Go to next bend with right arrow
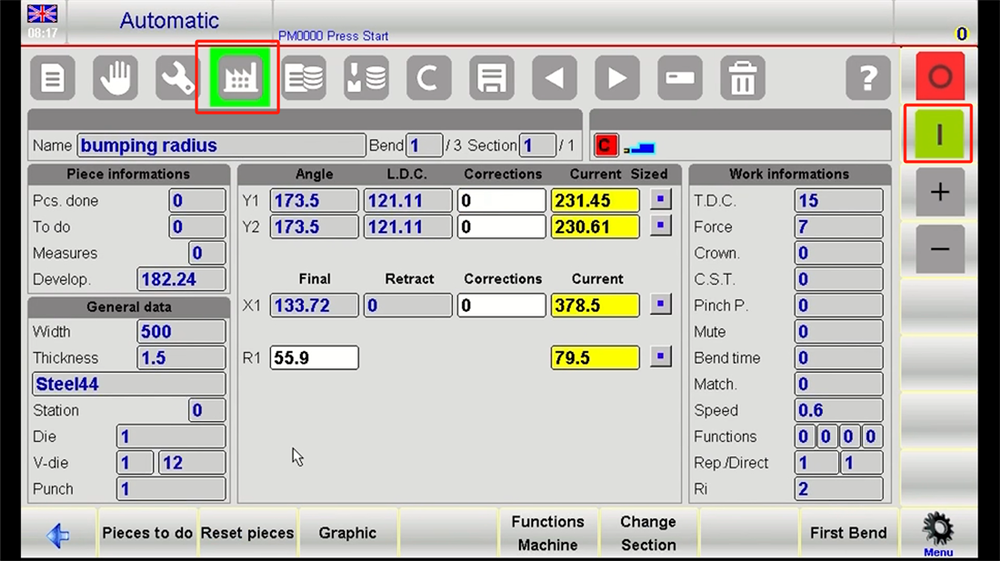The image size is (1000, 561). click(617, 77)
